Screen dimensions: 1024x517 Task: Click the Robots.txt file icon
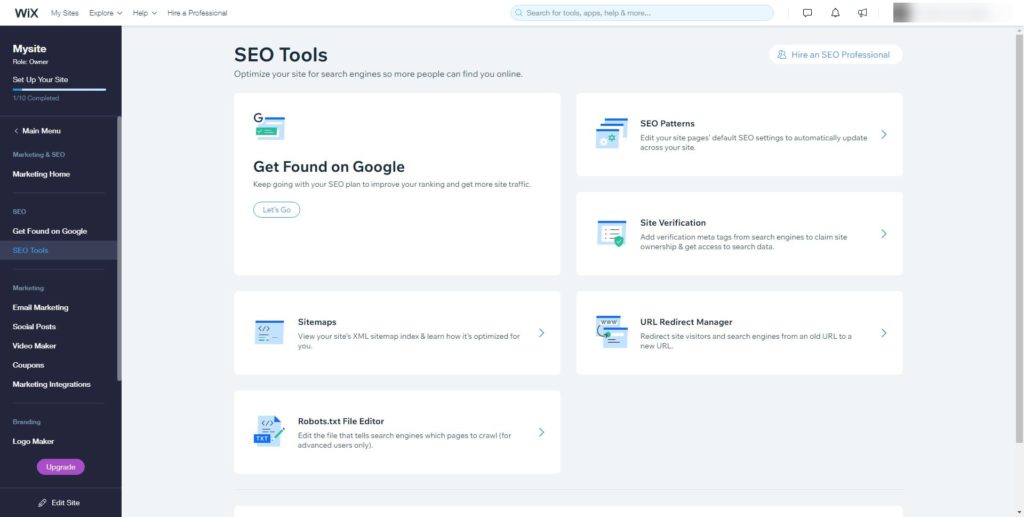point(268,431)
